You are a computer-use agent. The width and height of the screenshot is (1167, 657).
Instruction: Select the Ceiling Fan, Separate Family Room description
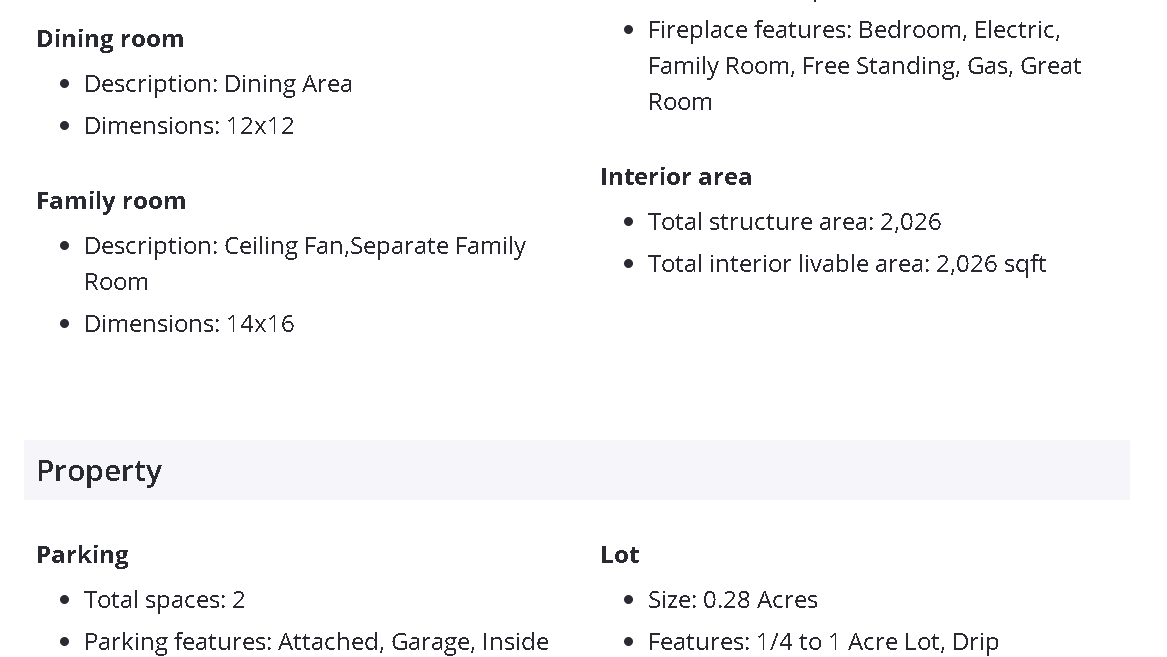[x=304, y=263]
